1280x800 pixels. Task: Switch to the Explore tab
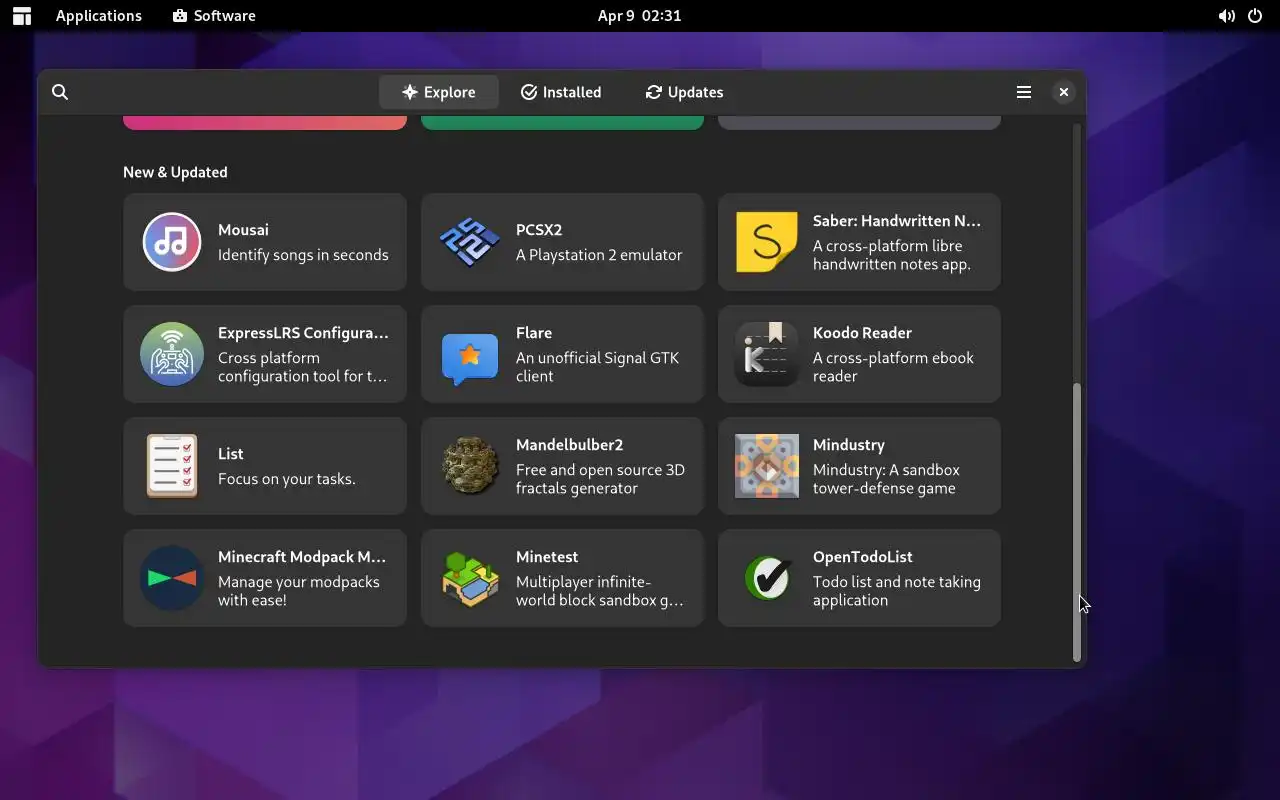click(438, 92)
